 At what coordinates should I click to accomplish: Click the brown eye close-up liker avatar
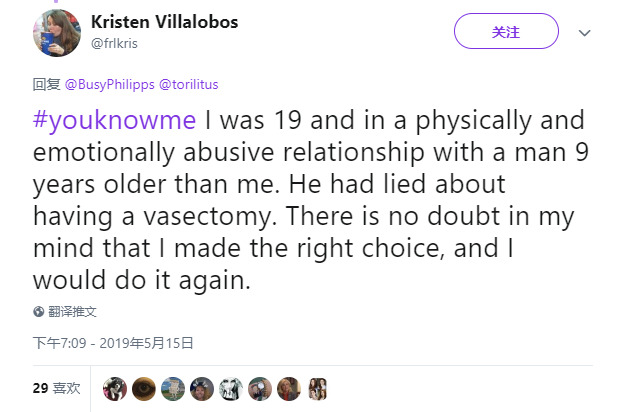click(144, 389)
